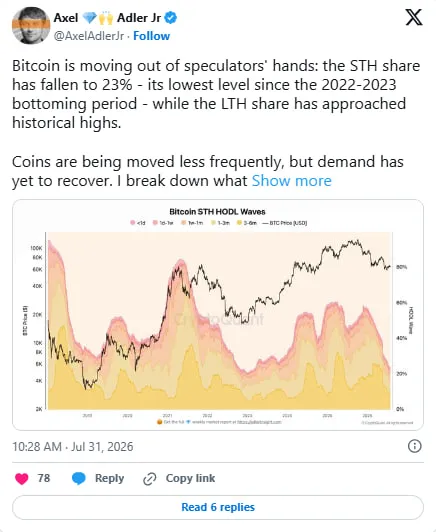This screenshot has width=436, height=532.
Task: Follow Axel Adler Jr
Action: click(x=151, y=36)
